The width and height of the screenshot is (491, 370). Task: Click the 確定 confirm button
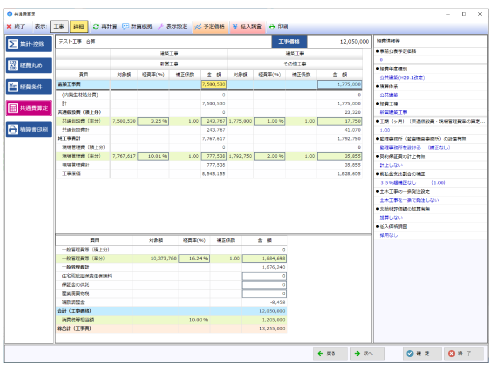pyautogui.click(x=422, y=354)
